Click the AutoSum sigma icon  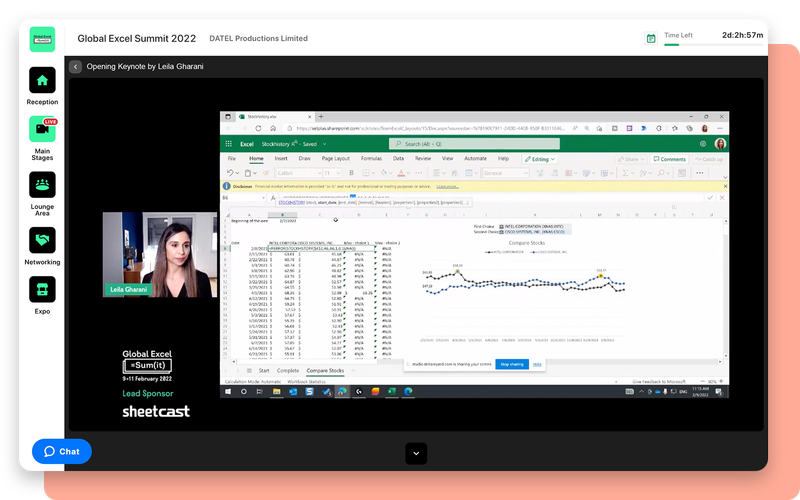click(x=626, y=173)
